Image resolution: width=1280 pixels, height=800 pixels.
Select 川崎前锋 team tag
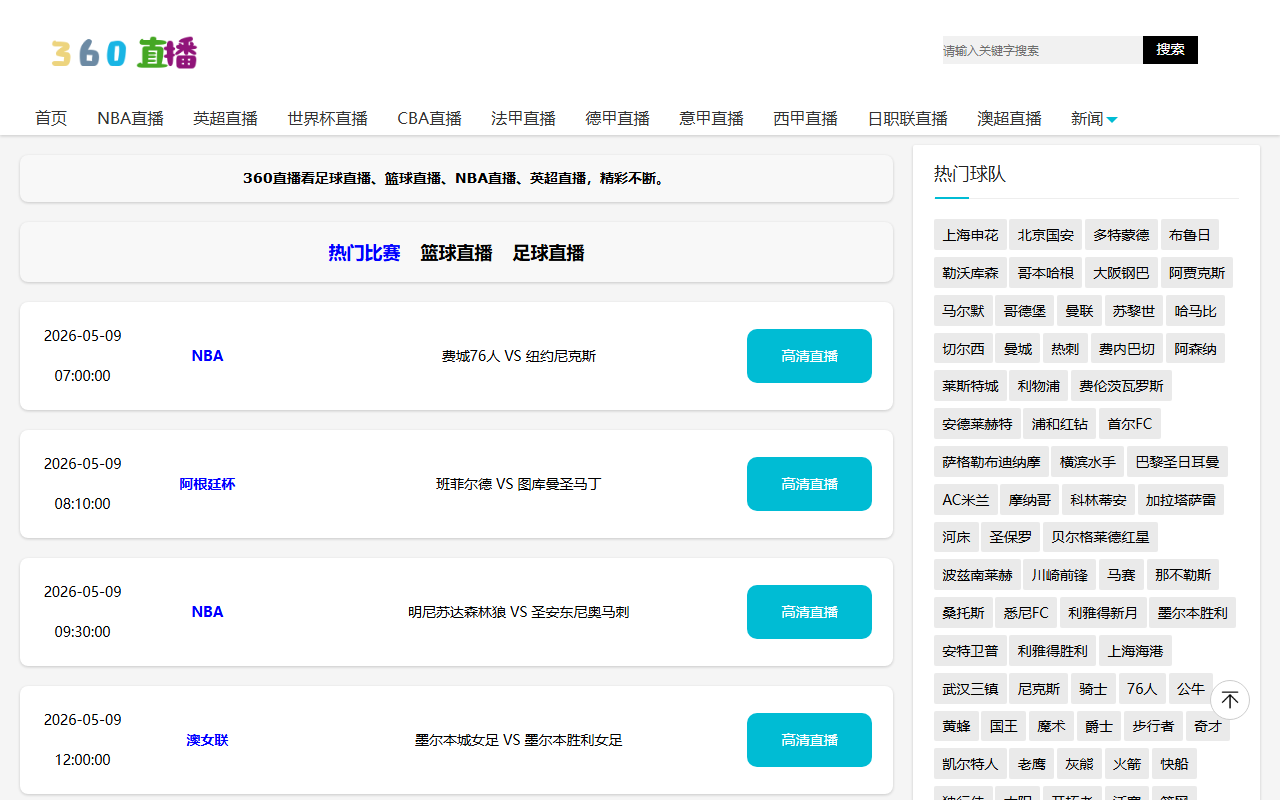coord(1059,575)
